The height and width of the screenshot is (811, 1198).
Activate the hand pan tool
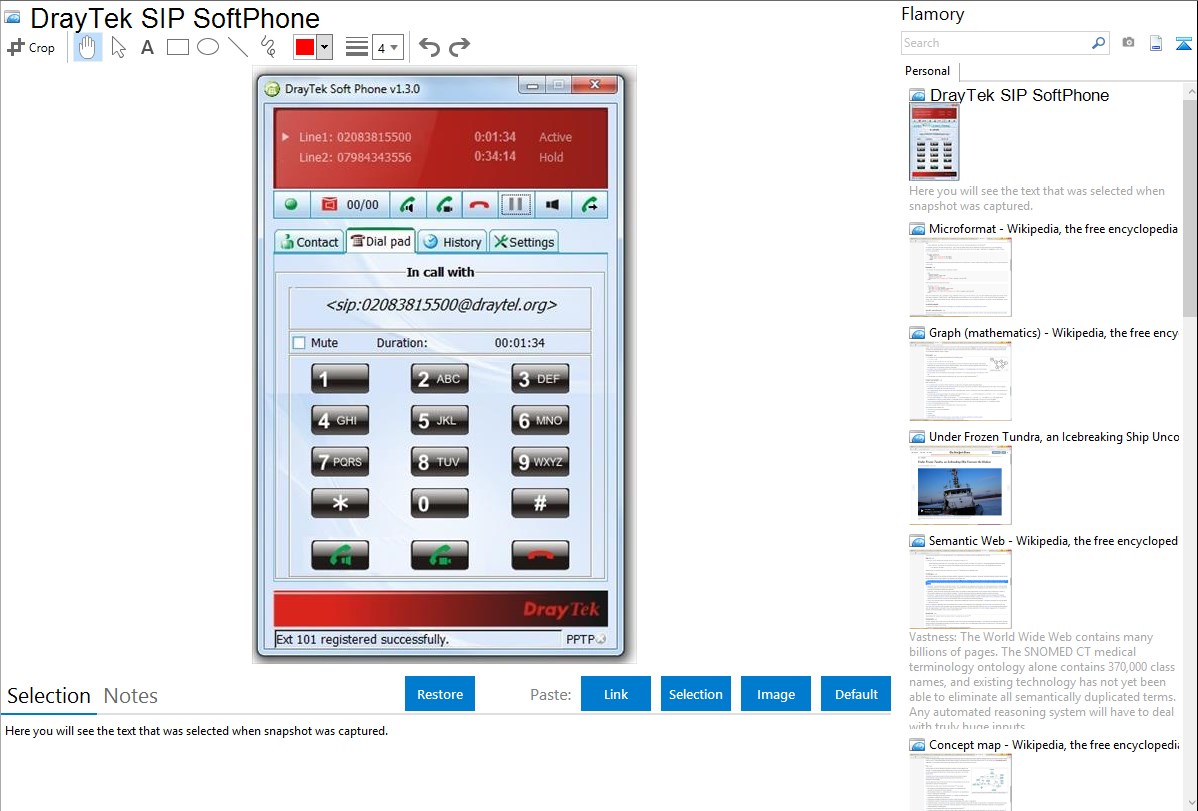click(x=87, y=47)
